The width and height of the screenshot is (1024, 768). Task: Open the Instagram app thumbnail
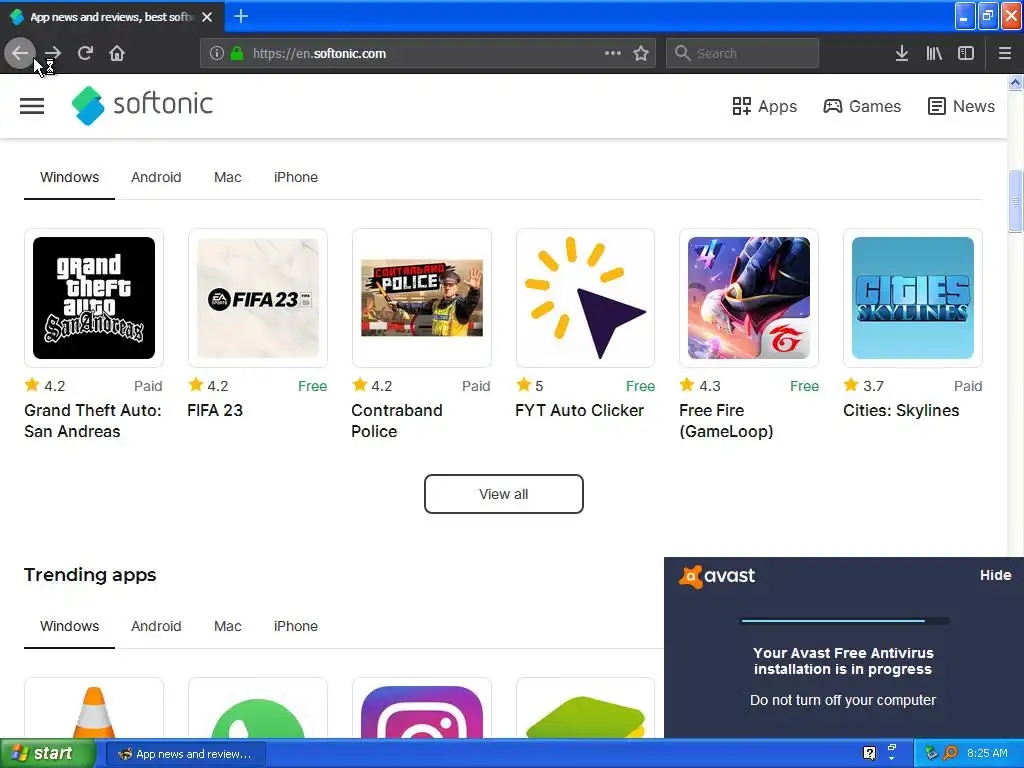422,709
